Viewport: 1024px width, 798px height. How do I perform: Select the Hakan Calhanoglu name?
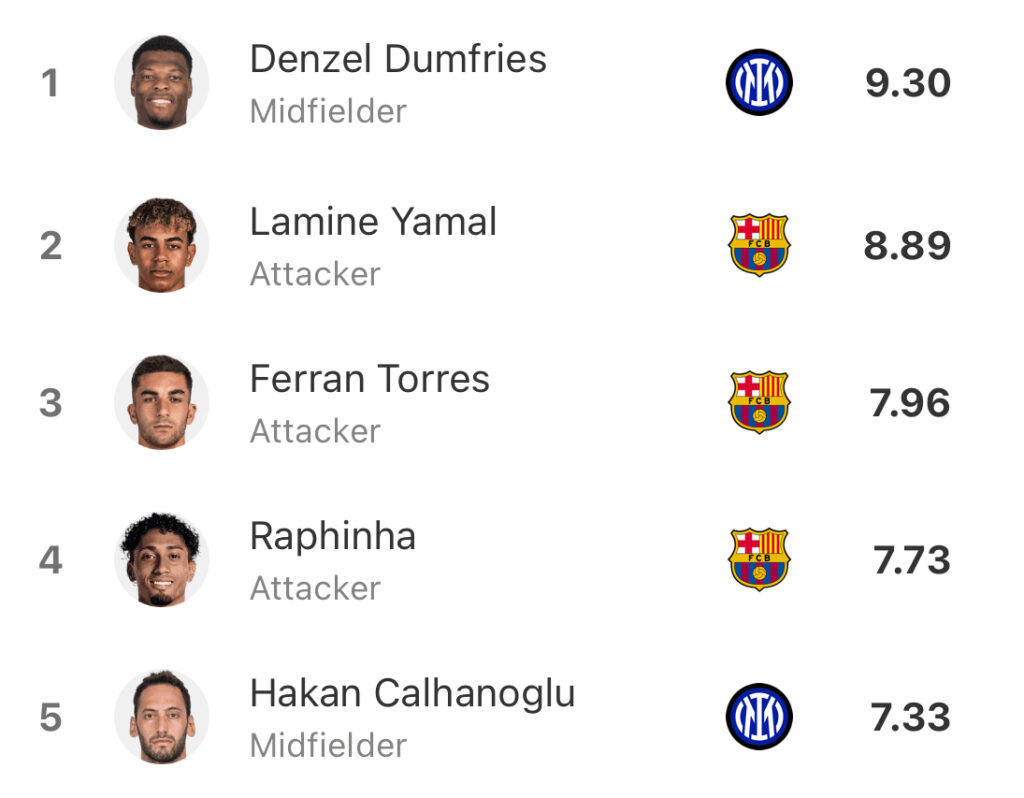pyautogui.click(x=412, y=694)
